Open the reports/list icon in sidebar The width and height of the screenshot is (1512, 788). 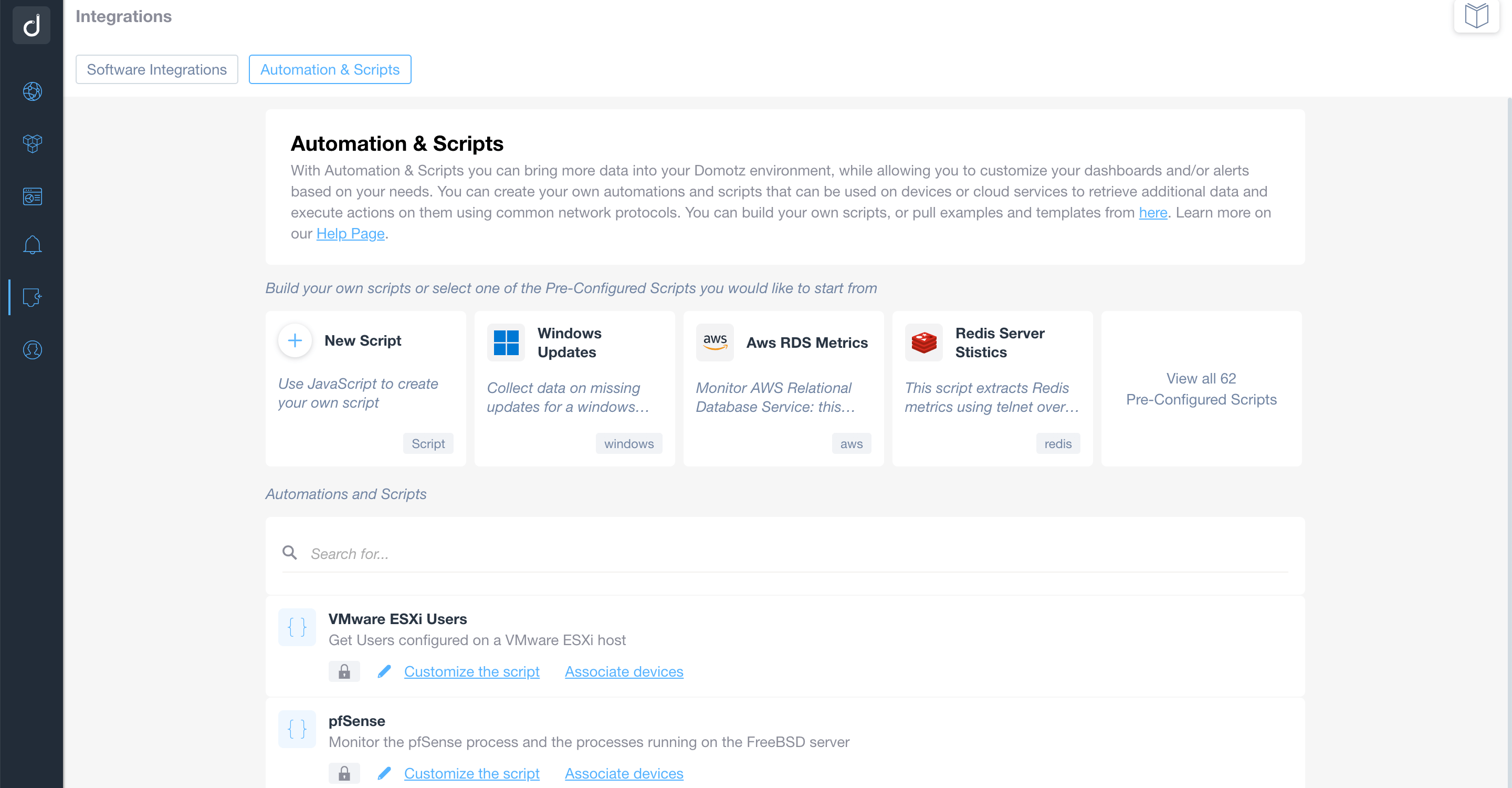coord(32,196)
